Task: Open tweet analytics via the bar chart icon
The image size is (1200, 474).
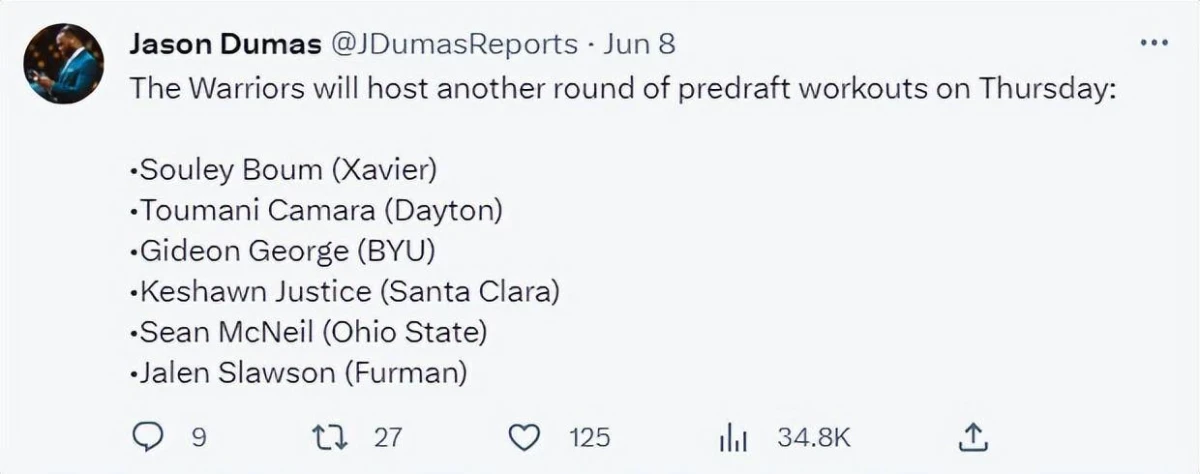Action: point(733,437)
